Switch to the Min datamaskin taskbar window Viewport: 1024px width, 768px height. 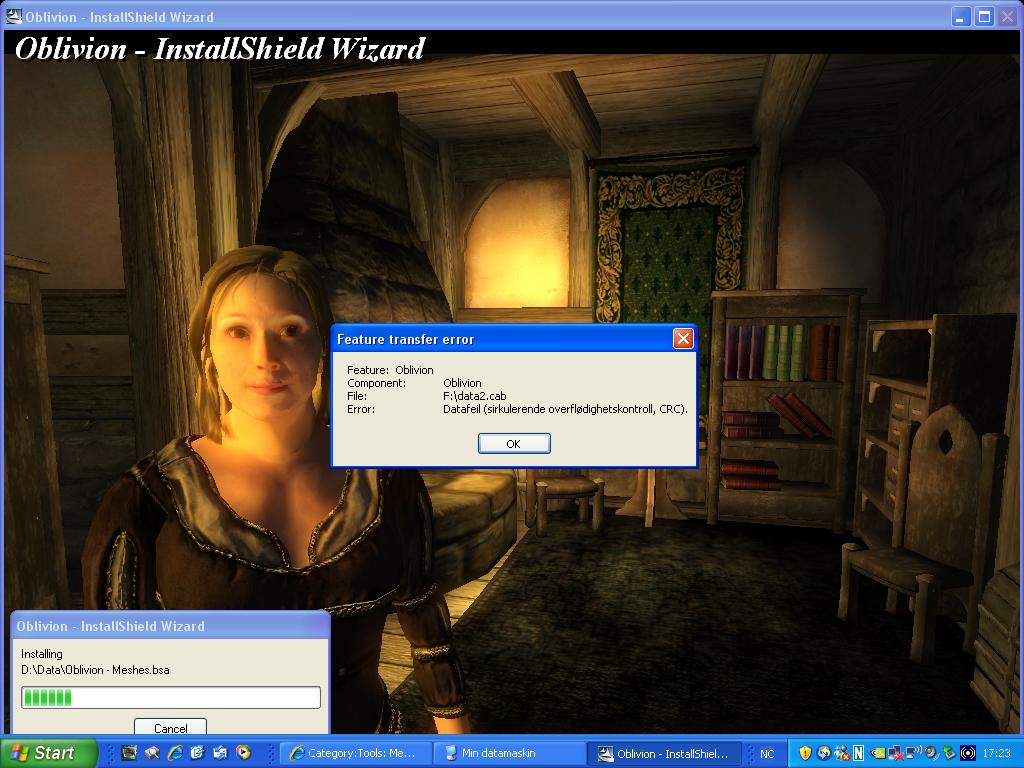click(x=509, y=753)
